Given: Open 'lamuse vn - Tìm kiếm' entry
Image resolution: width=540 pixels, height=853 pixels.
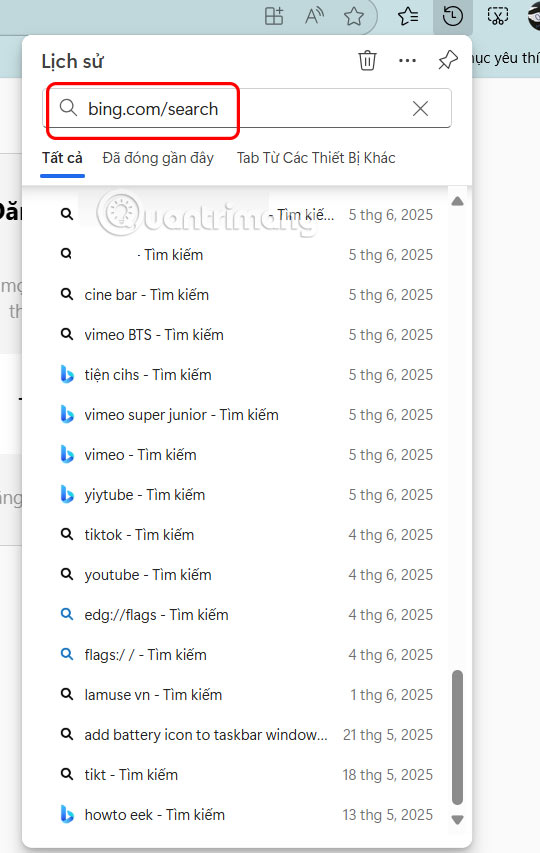Looking at the screenshot, I should point(247,695).
